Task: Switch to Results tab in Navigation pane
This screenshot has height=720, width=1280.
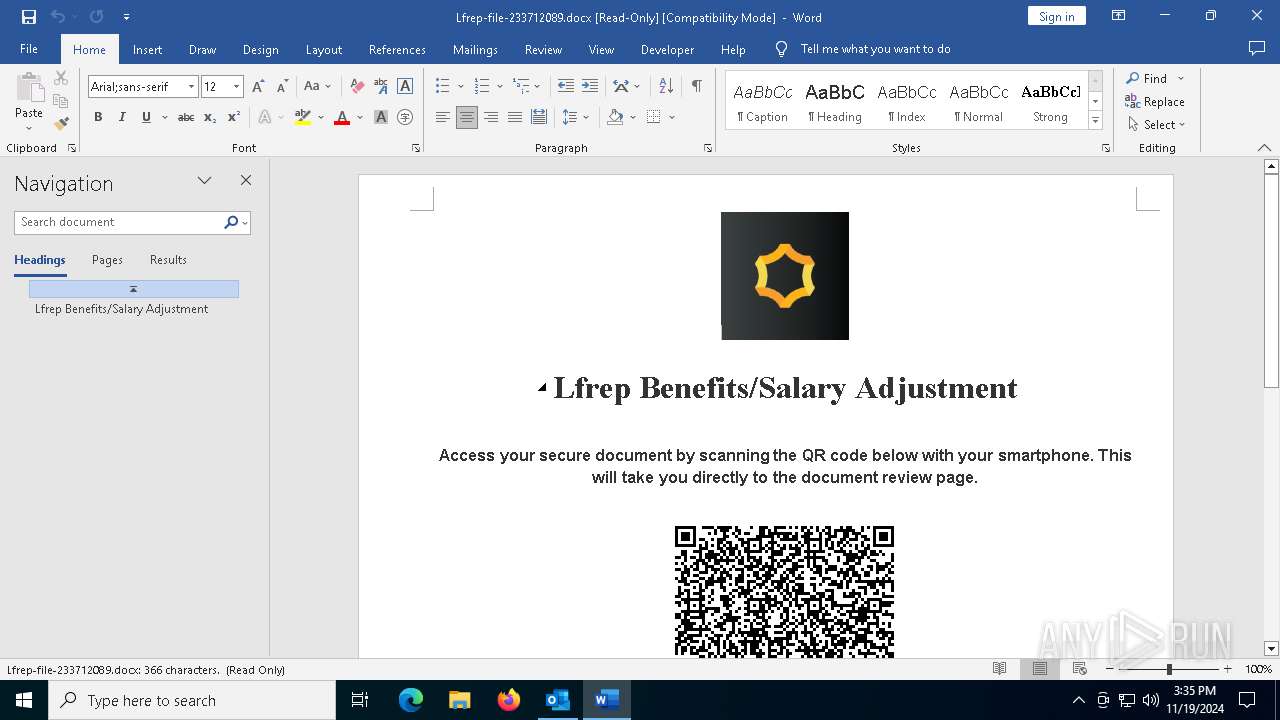Action: pyautogui.click(x=168, y=260)
